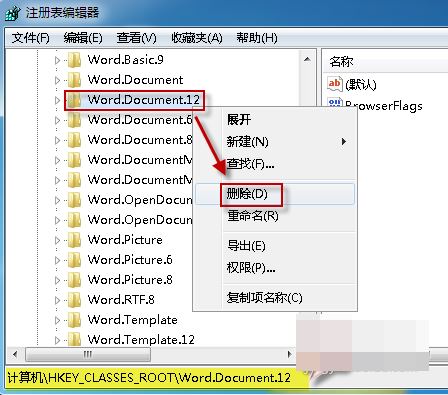Image resolution: width=448 pixels, height=395 pixels.
Task: Open the 编辑(E) menu
Action: point(83,38)
